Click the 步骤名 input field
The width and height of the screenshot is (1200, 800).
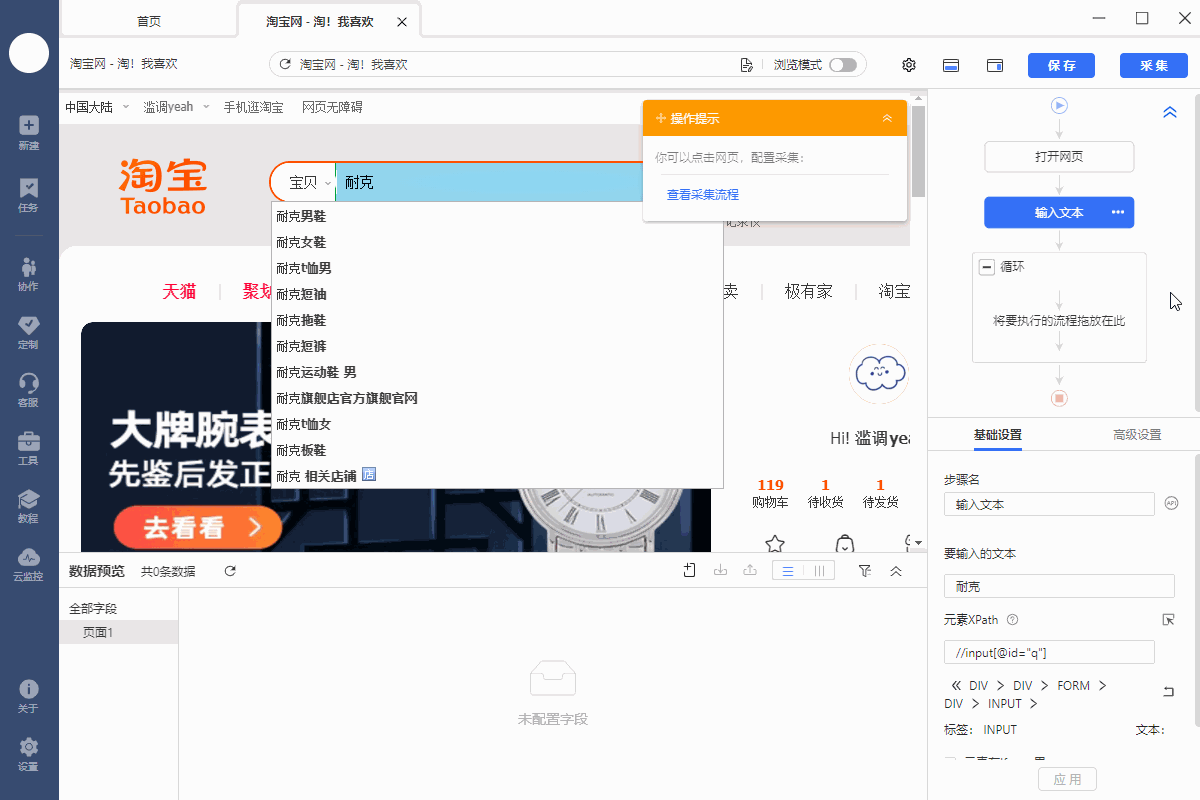1049,504
